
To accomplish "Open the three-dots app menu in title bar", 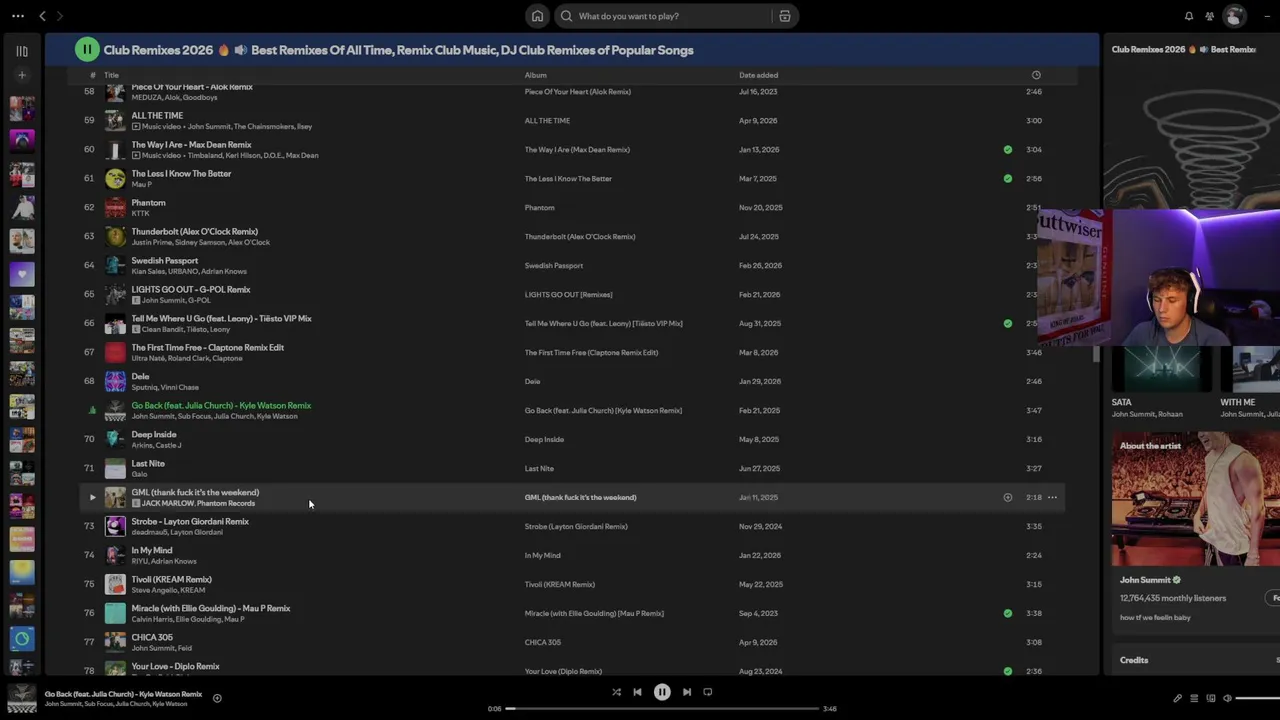I will tap(18, 16).
